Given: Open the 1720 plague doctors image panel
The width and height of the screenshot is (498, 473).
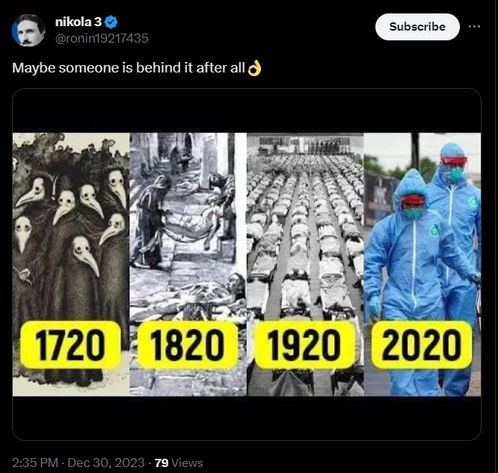Looking at the screenshot, I should (71, 264).
